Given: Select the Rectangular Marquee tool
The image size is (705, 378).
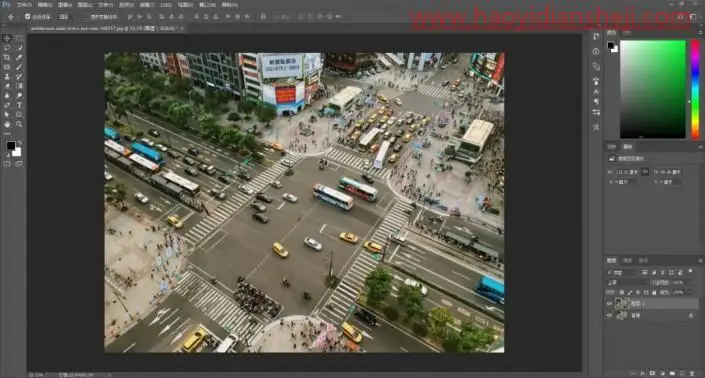Looking at the screenshot, I should click(x=19, y=38).
